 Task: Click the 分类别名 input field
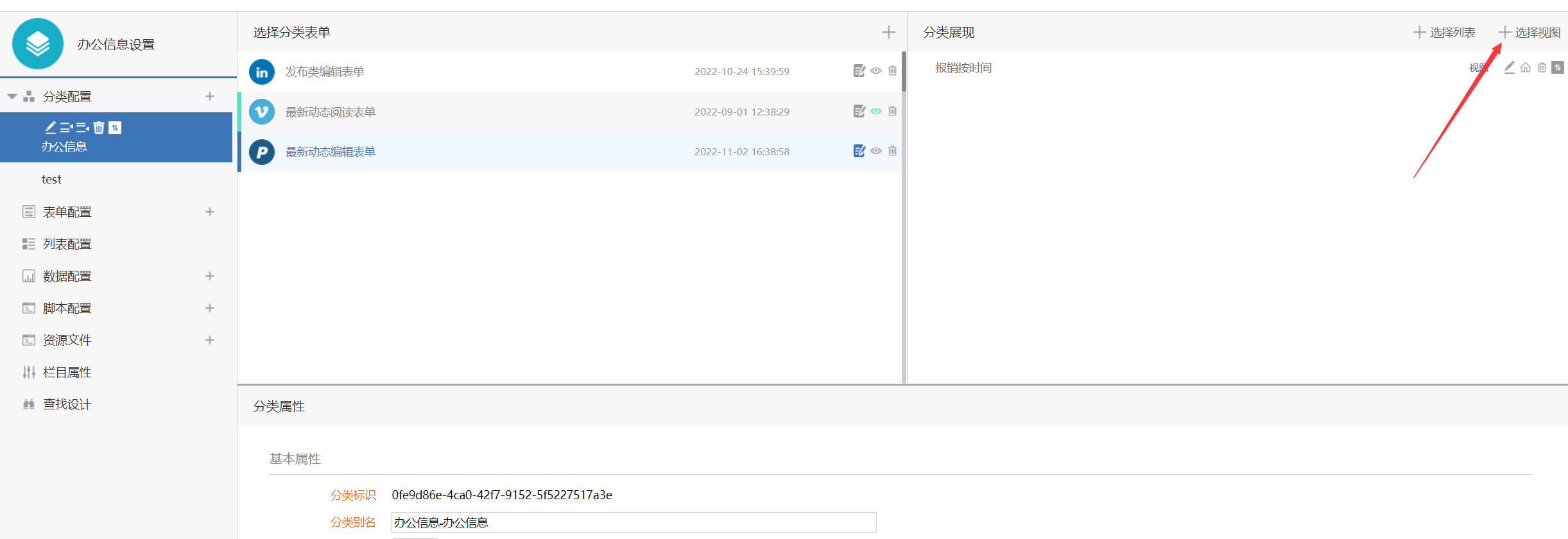click(x=633, y=522)
